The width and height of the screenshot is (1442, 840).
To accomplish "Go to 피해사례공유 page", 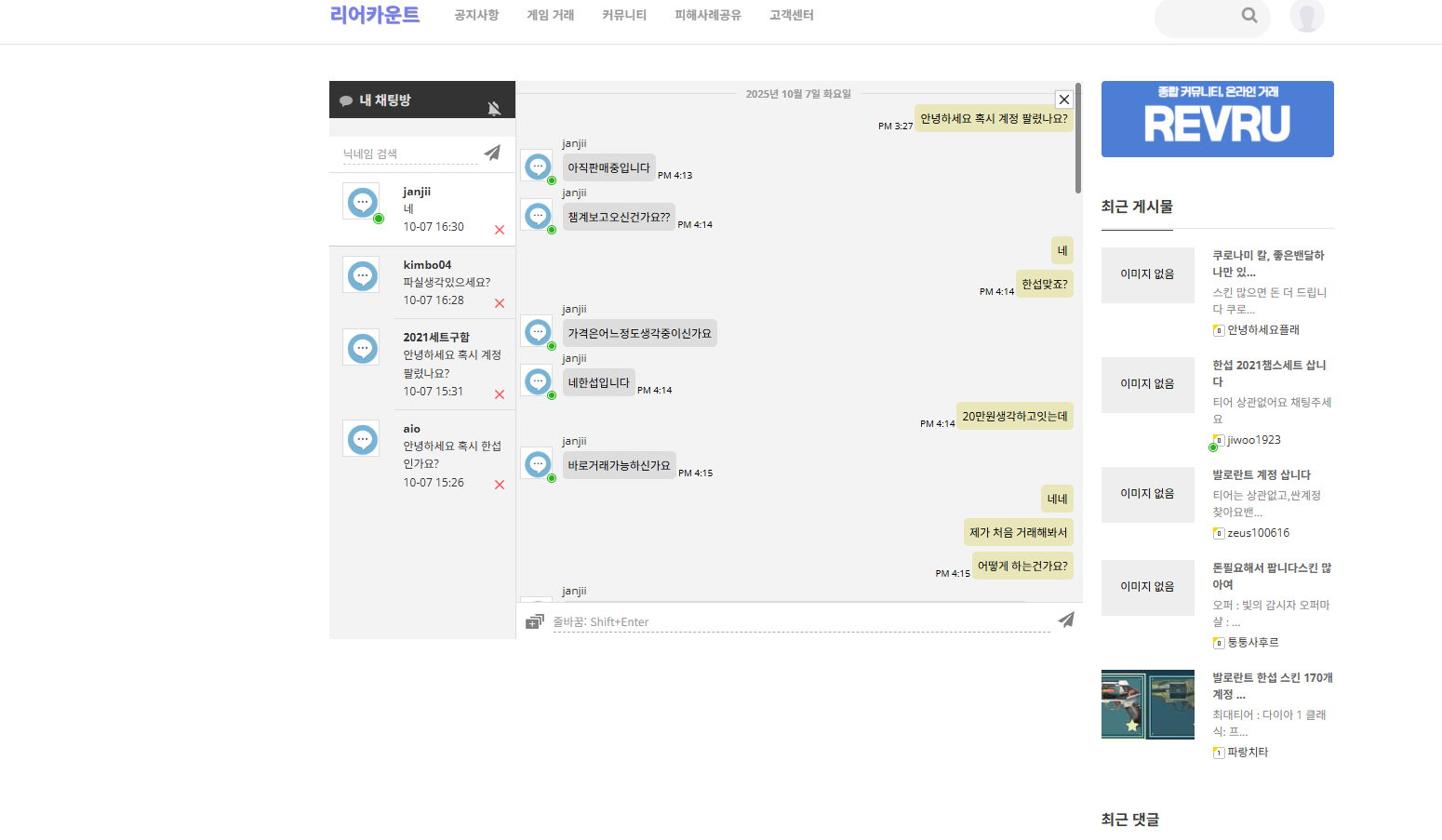I will click(x=708, y=15).
